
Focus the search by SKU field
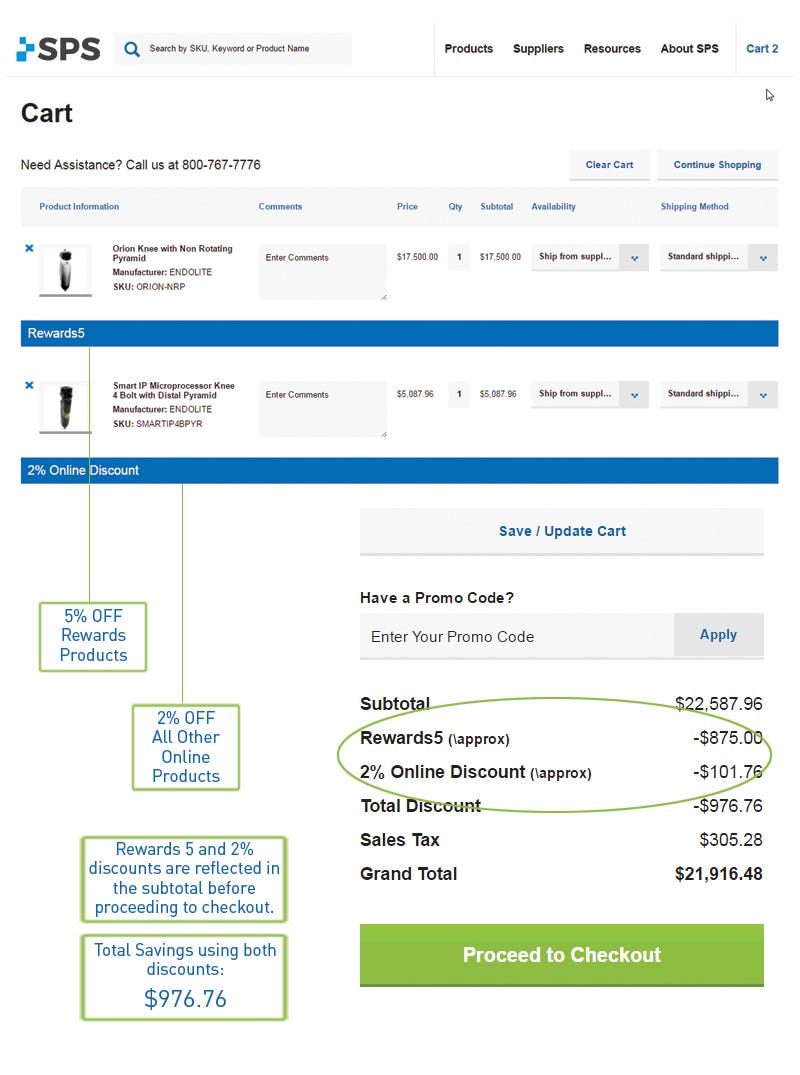point(233,49)
